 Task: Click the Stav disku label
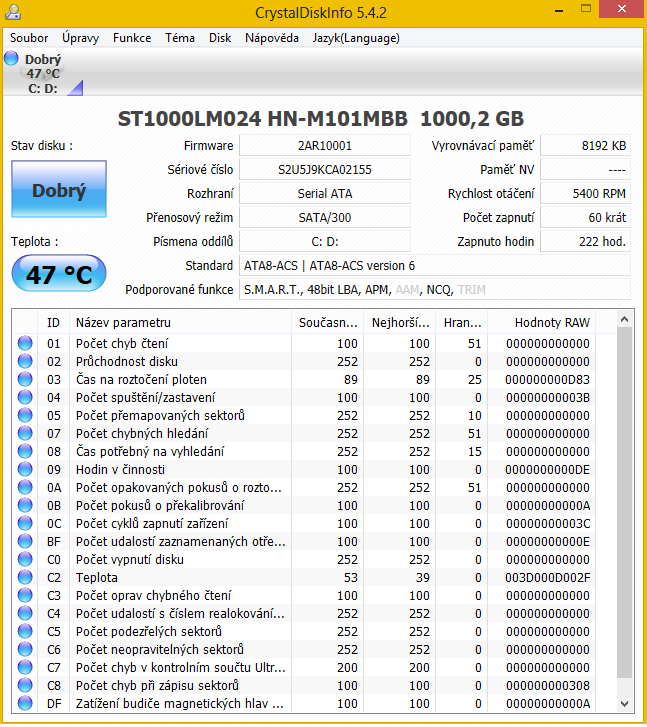coord(42,146)
